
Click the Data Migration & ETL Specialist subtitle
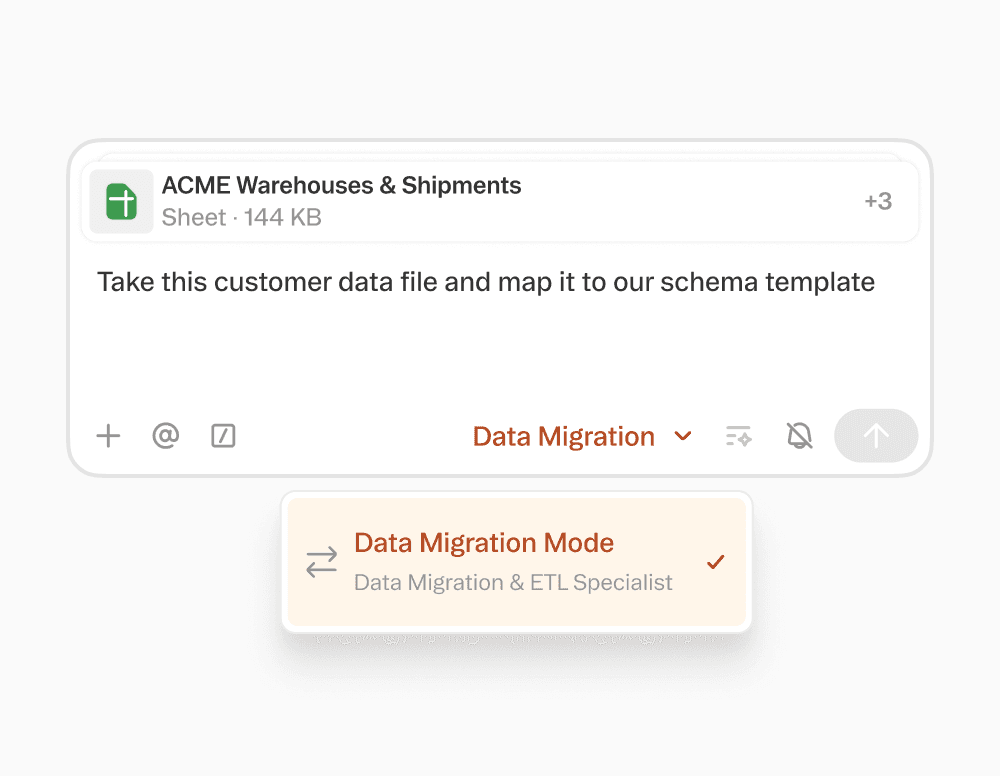pyautogui.click(x=512, y=583)
